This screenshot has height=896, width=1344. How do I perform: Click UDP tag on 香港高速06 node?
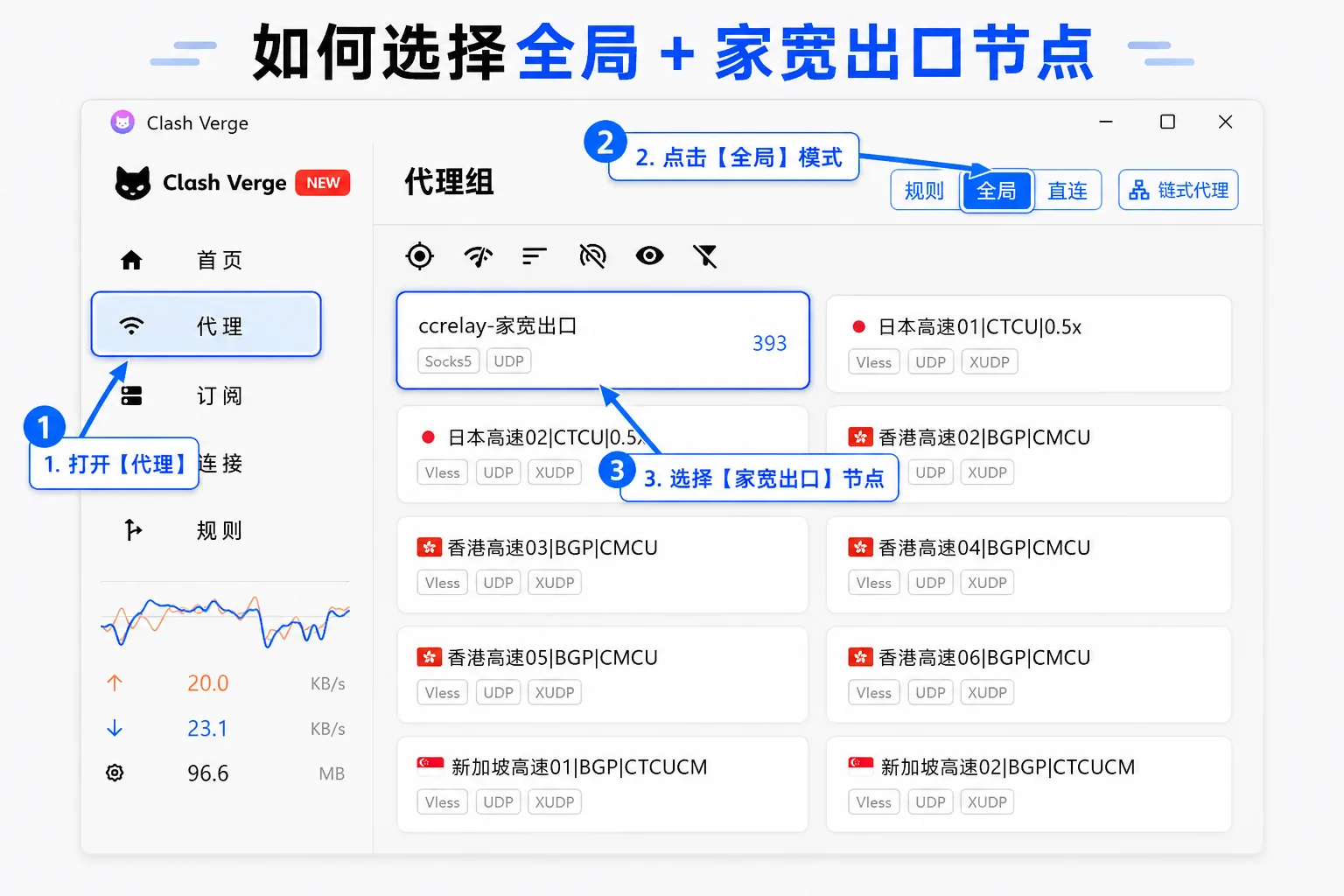(x=930, y=693)
